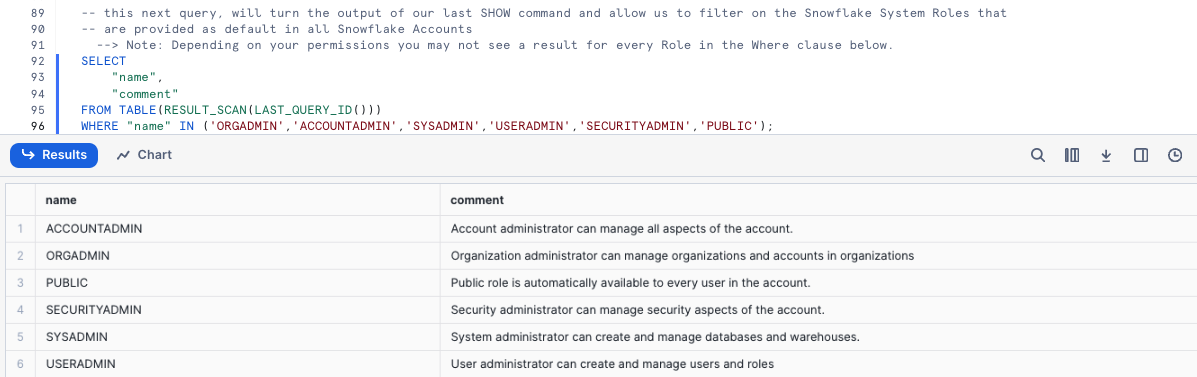Click the WHERE "name" IN clause line
Viewport: 1197px width, 377px height.
click(x=428, y=126)
